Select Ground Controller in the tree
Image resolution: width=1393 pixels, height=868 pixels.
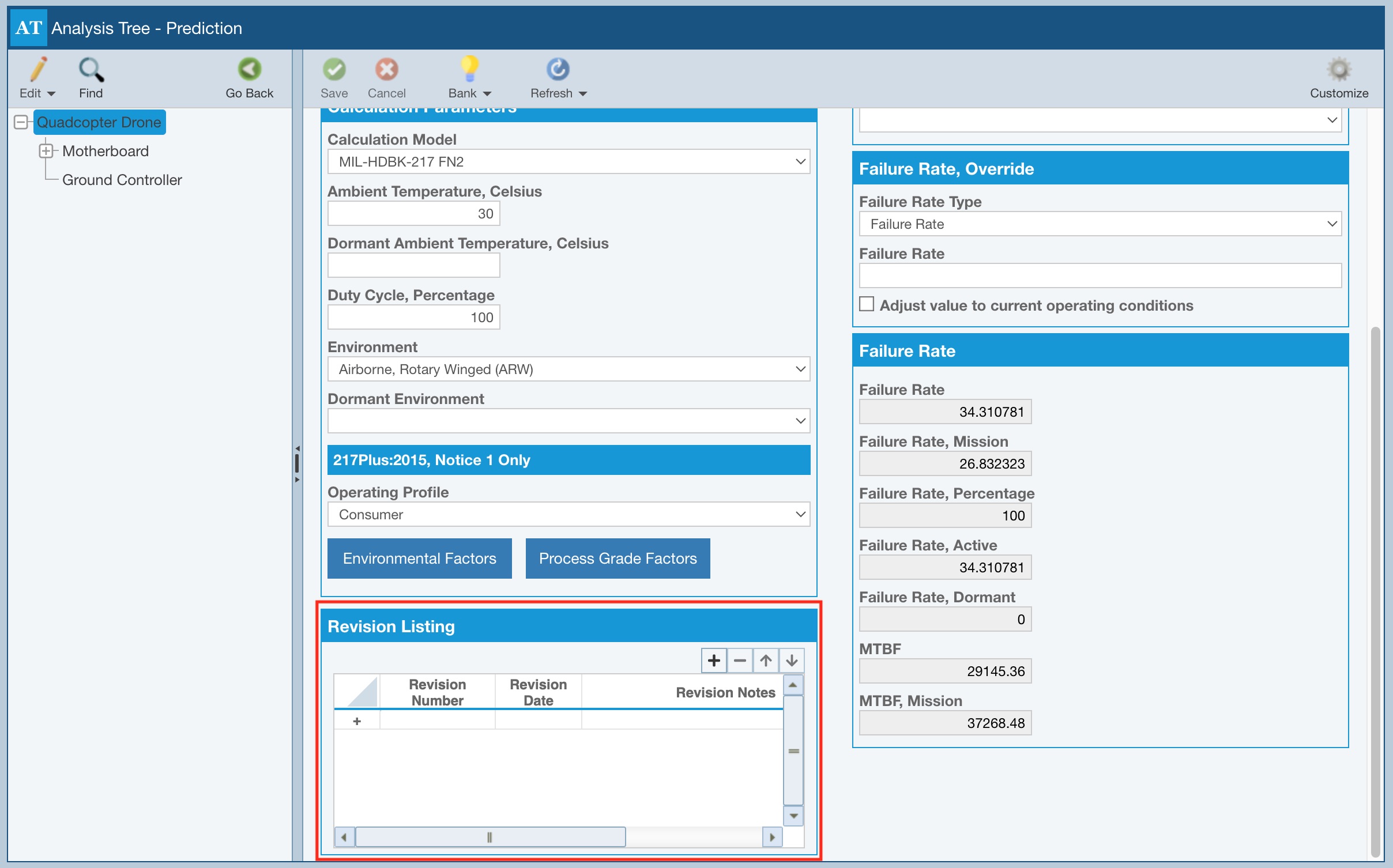pos(122,180)
